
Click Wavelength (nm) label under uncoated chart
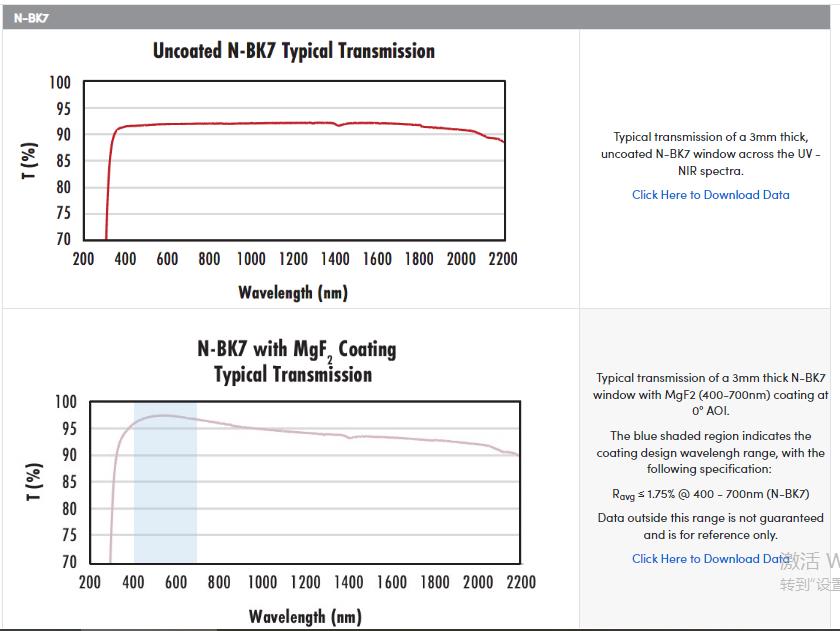coord(293,292)
